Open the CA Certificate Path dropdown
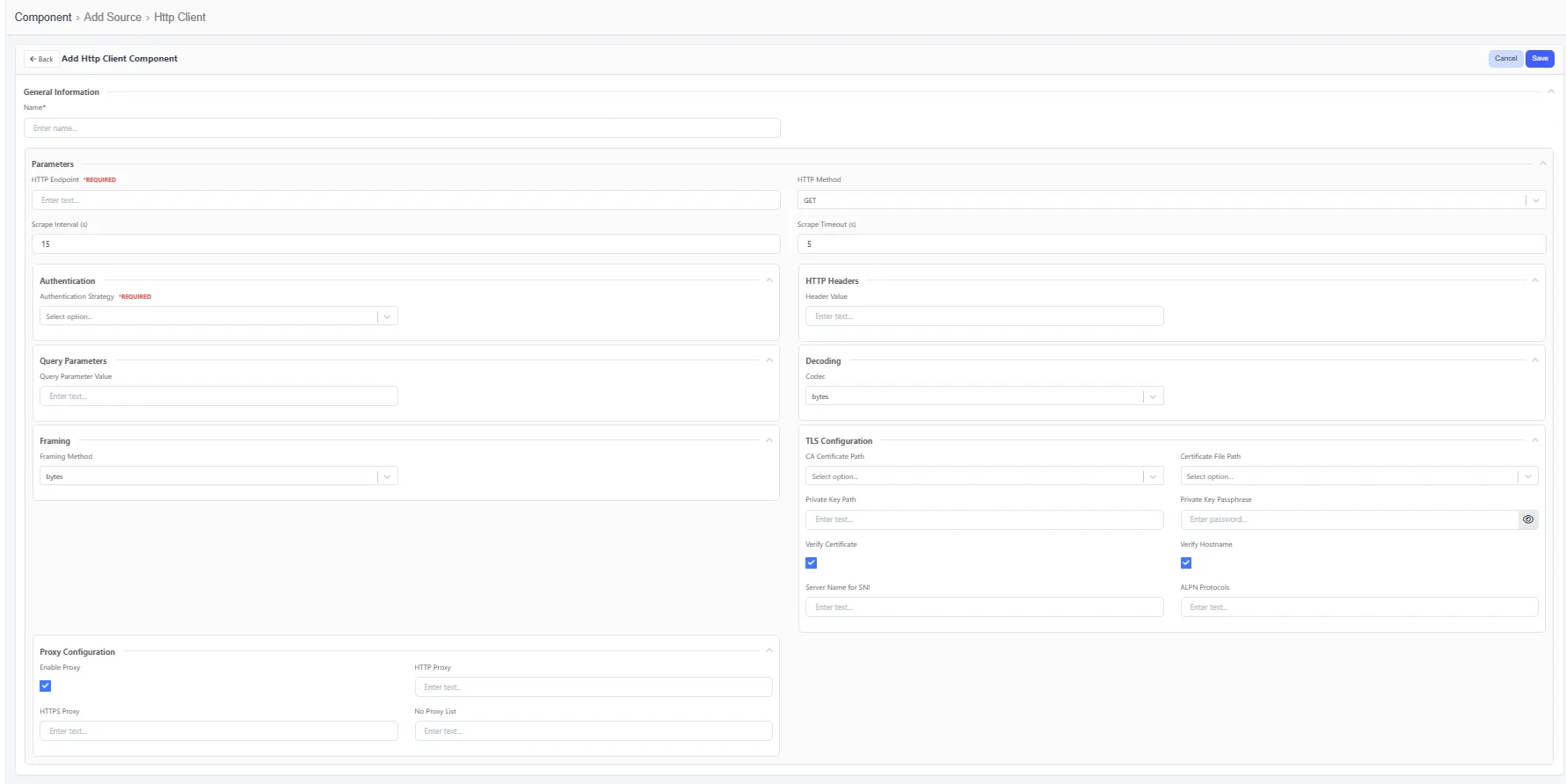1566x784 pixels. pyautogui.click(x=985, y=476)
